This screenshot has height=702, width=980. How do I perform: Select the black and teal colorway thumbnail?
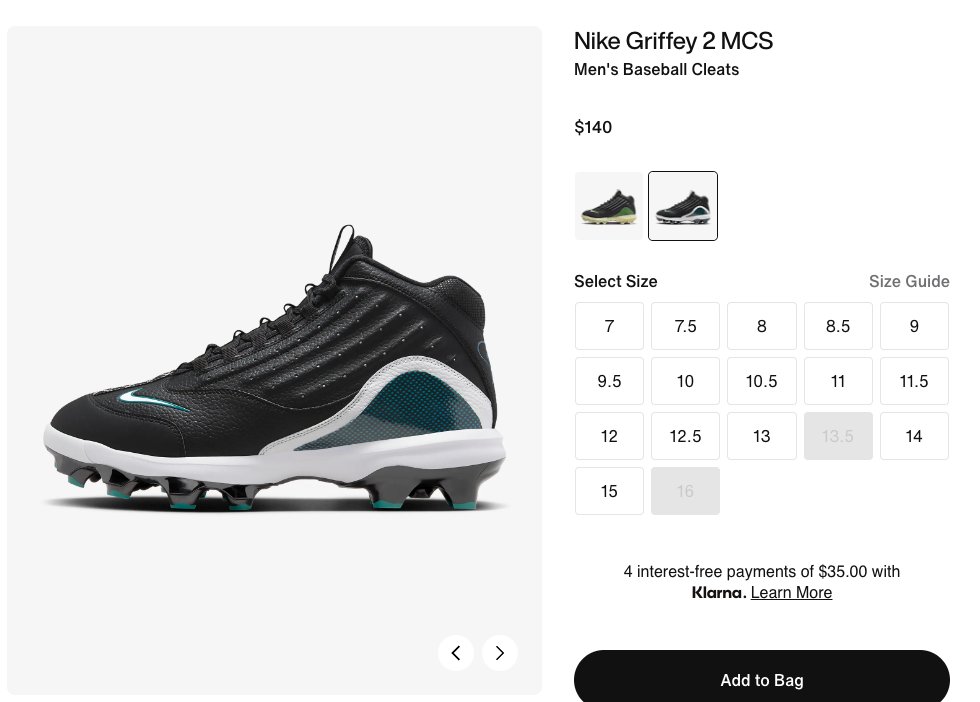click(683, 206)
